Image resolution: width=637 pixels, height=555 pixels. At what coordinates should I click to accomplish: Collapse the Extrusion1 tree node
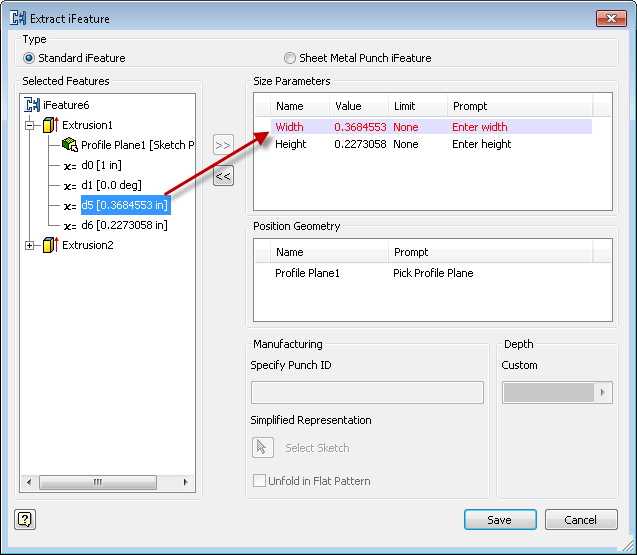click(31, 125)
